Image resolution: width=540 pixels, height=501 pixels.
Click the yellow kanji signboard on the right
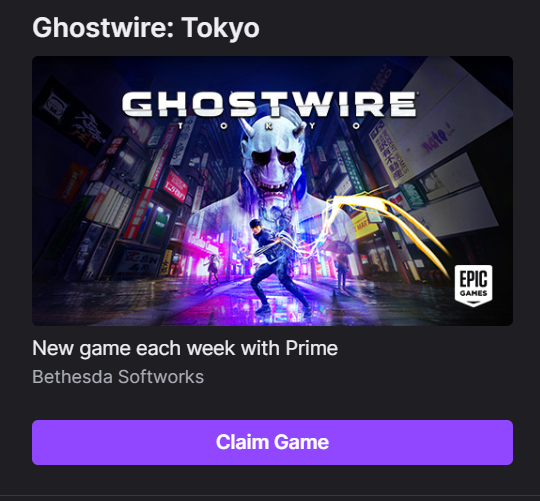click(x=389, y=153)
